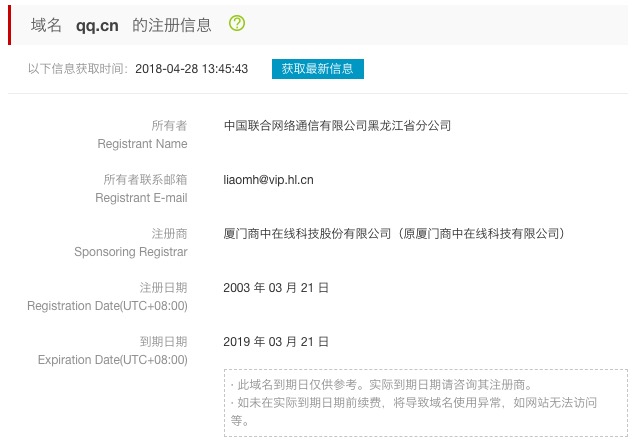Viewport: 636px width, 444px height.
Task: Click the registration date 2003 年 03 月 21 日
Action: pos(276,288)
